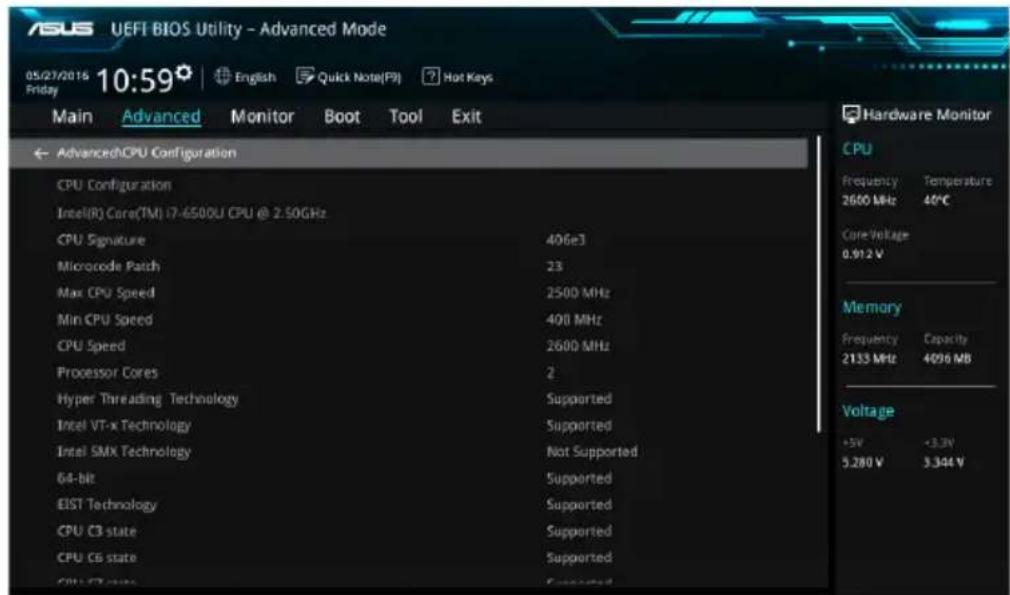Go to the Tool tab
This screenshot has width=1010, height=595.
(x=406, y=117)
